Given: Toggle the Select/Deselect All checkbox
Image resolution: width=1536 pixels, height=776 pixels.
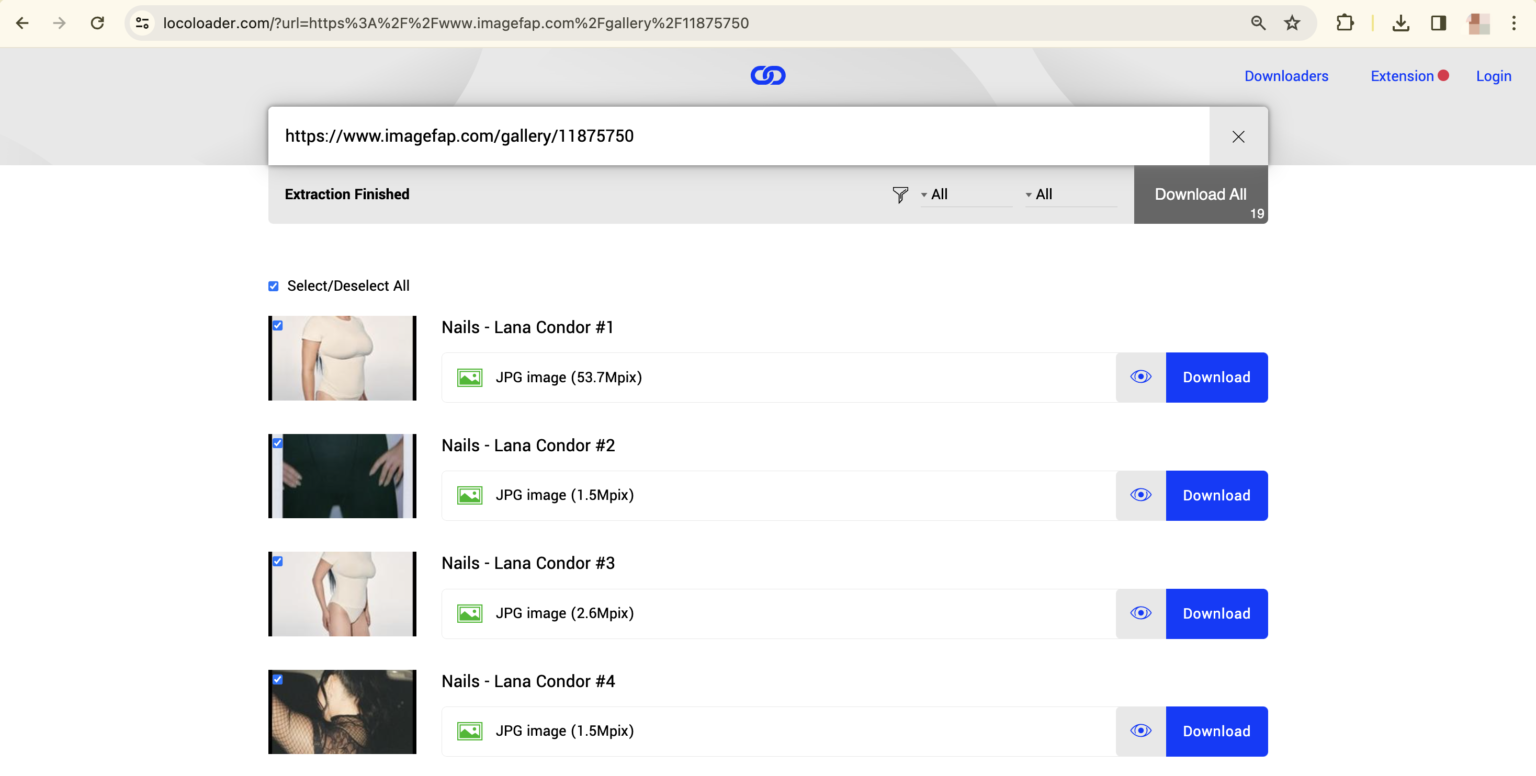Looking at the screenshot, I should (x=273, y=286).
